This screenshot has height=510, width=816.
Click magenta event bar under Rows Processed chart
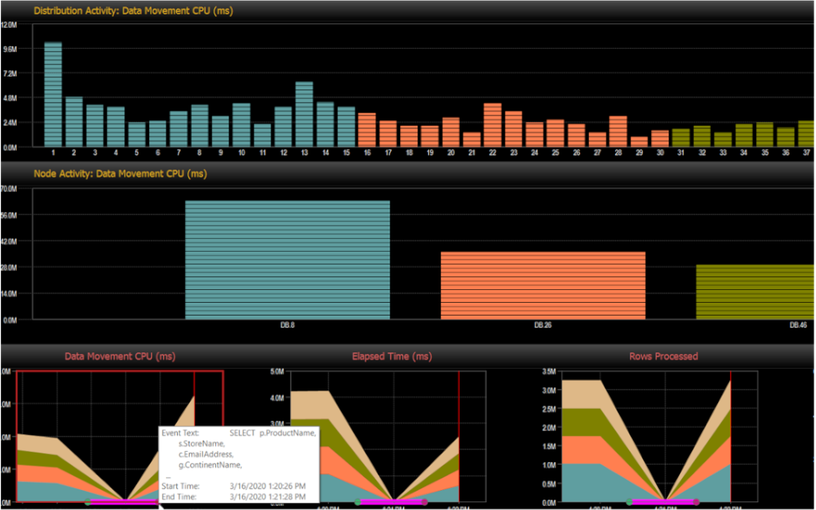click(x=663, y=502)
